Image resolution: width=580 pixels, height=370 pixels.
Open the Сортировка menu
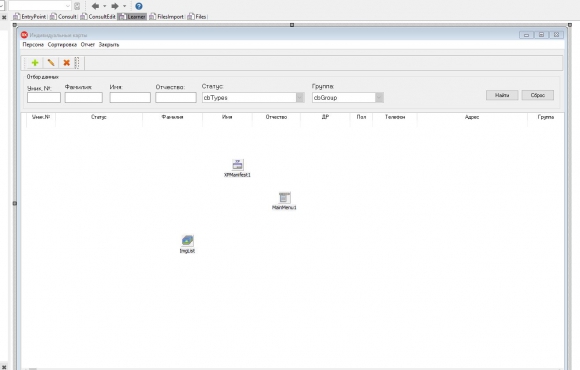62,45
